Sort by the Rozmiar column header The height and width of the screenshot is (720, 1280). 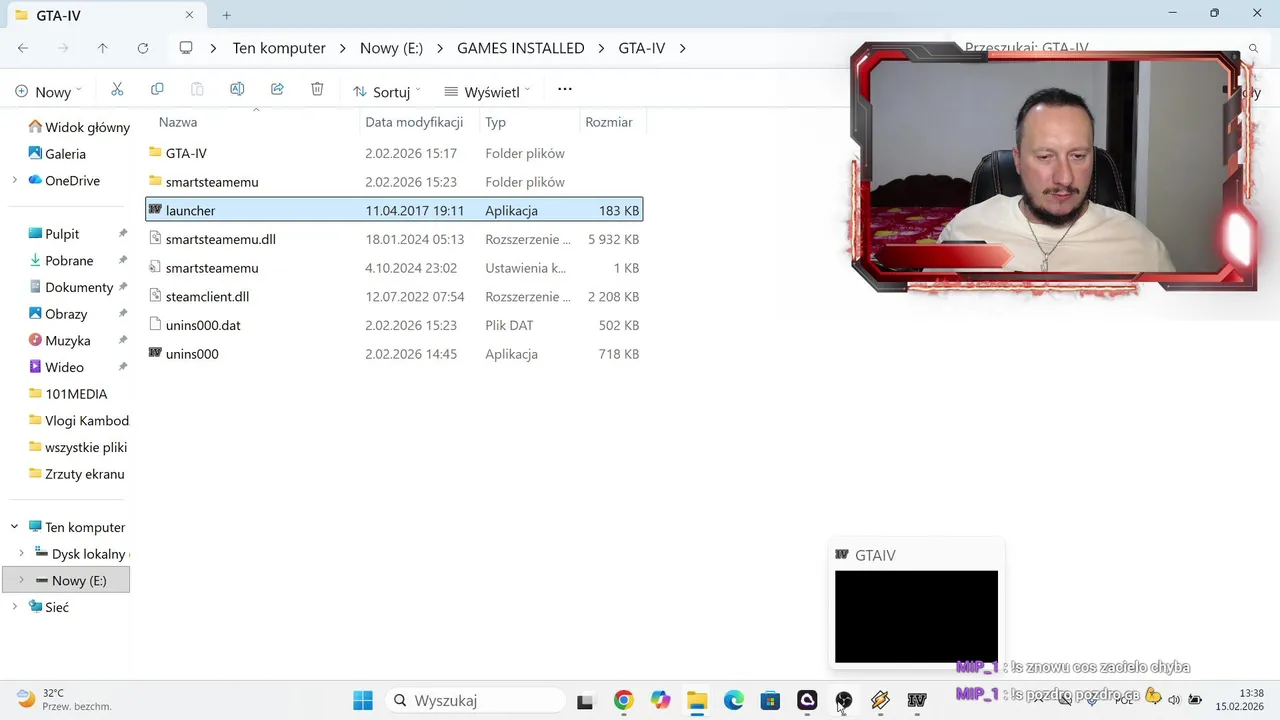point(609,122)
